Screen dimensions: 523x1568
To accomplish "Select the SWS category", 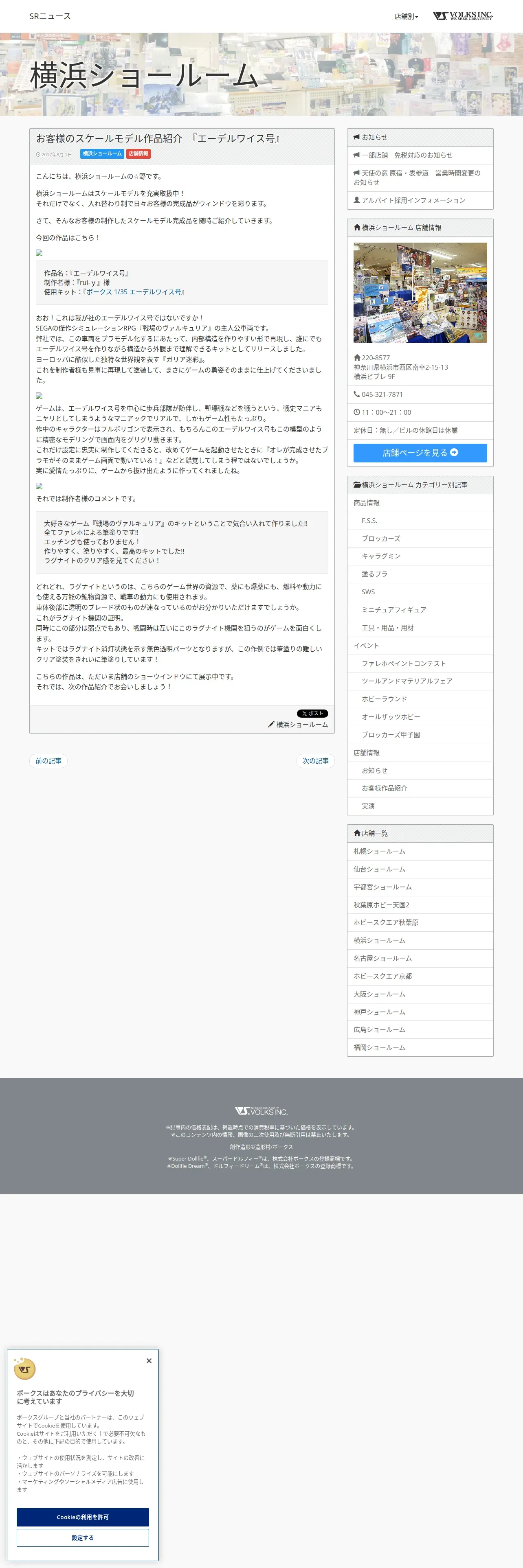I will click(x=420, y=592).
